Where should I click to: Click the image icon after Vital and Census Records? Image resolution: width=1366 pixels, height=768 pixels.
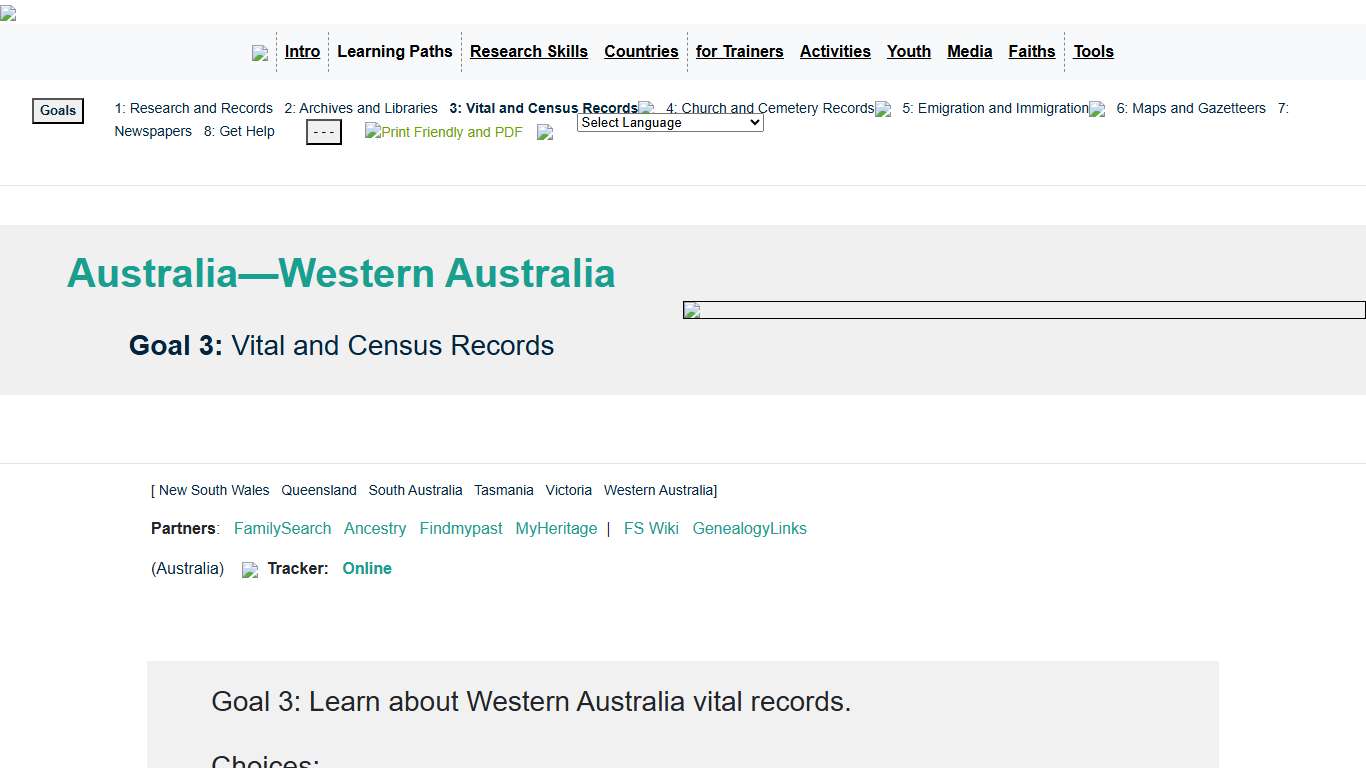(646, 108)
